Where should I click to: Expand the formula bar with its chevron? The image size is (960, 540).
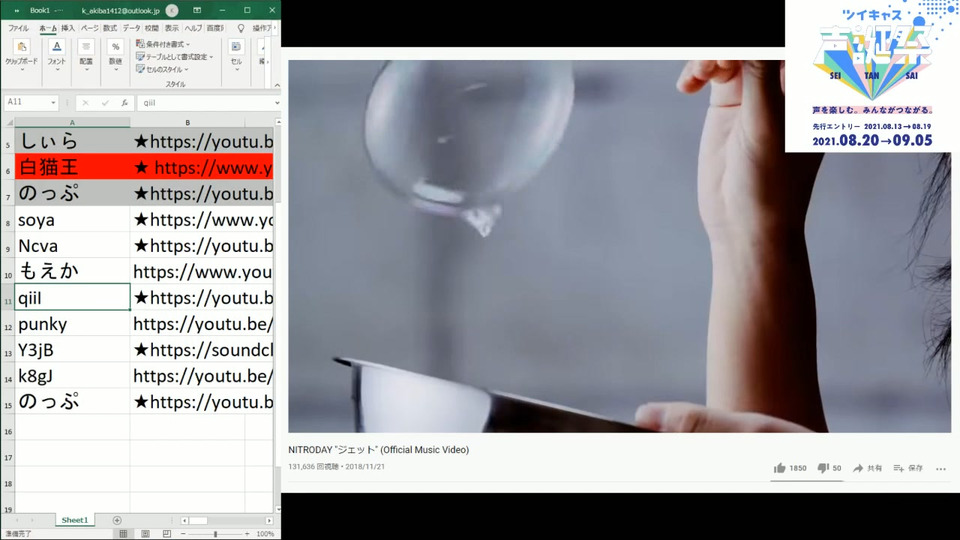coord(277,103)
